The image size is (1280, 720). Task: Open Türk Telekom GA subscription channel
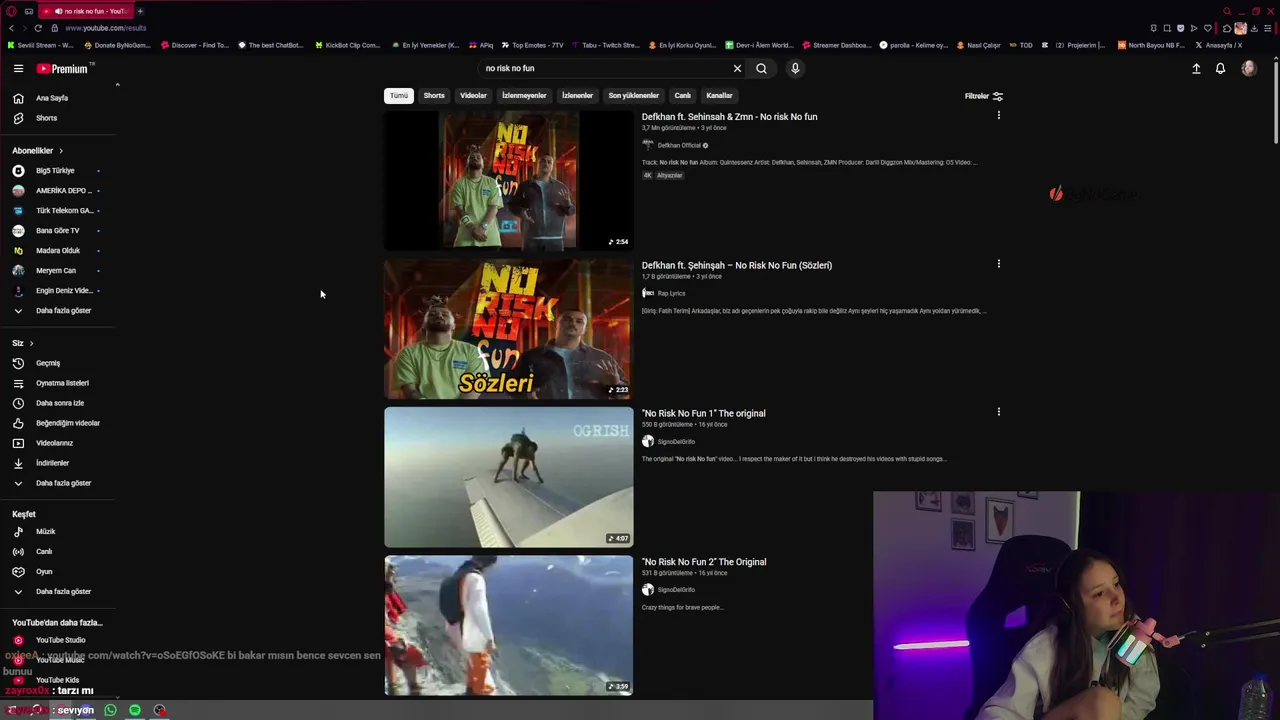point(58,211)
